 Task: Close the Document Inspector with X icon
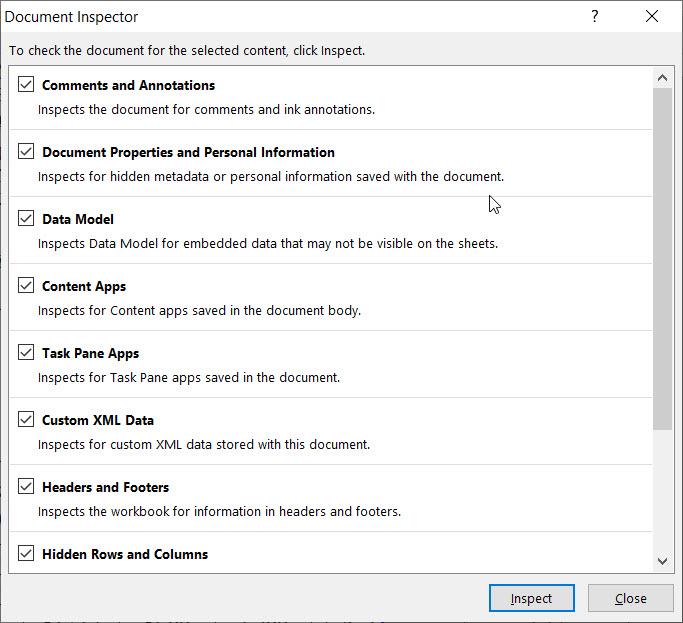(x=652, y=17)
